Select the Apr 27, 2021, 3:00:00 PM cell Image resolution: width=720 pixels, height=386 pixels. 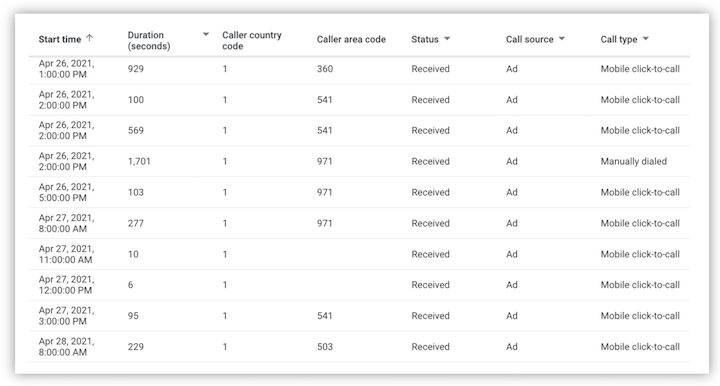coord(67,316)
